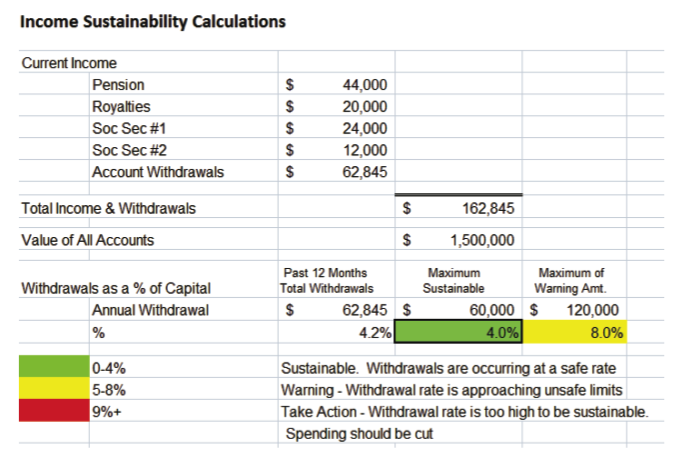Click the yellow 5-8% legend swatch
The width and height of the screenshot is (697, 472).
point(54,390)
